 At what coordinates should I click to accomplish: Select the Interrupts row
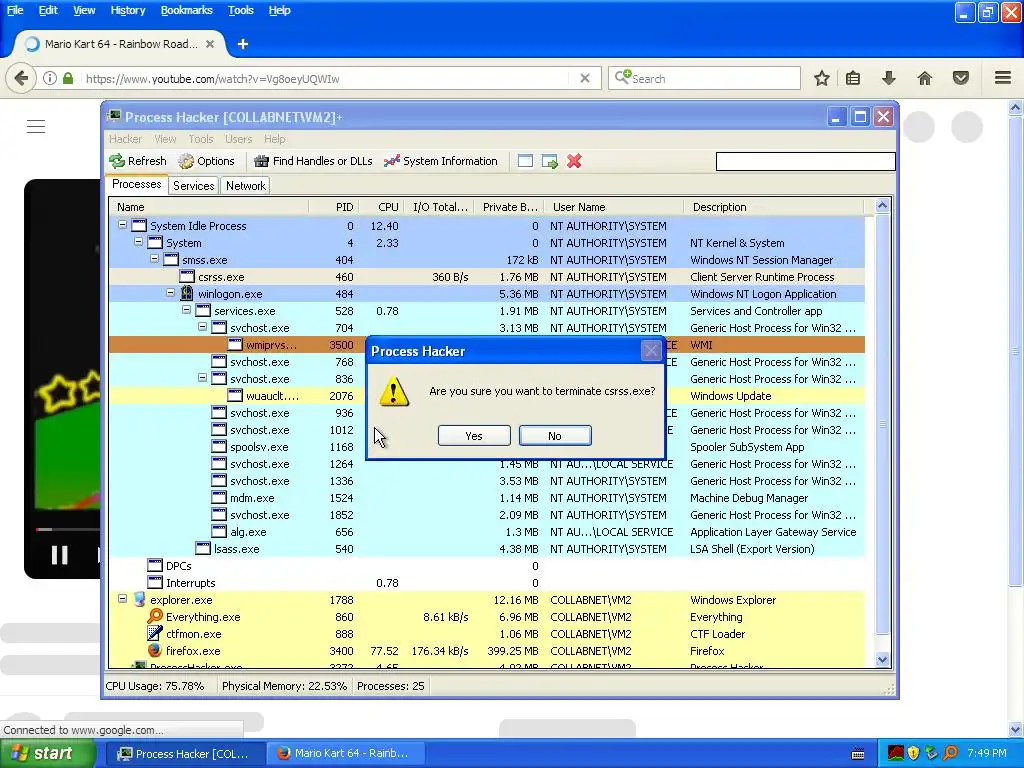point(487,583)
